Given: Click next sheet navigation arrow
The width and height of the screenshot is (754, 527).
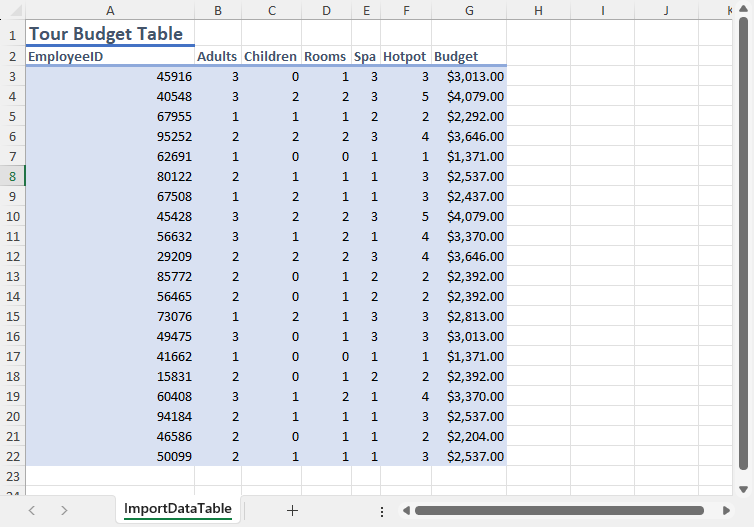Looking at the screenshot, I should [64, 510].
